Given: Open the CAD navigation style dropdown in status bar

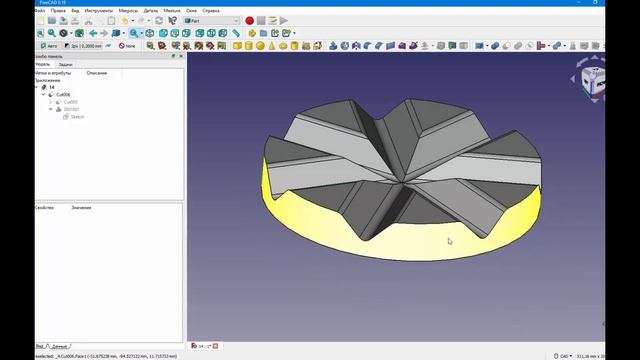Looking at the screenshot, I should click(x=564, y=356).
